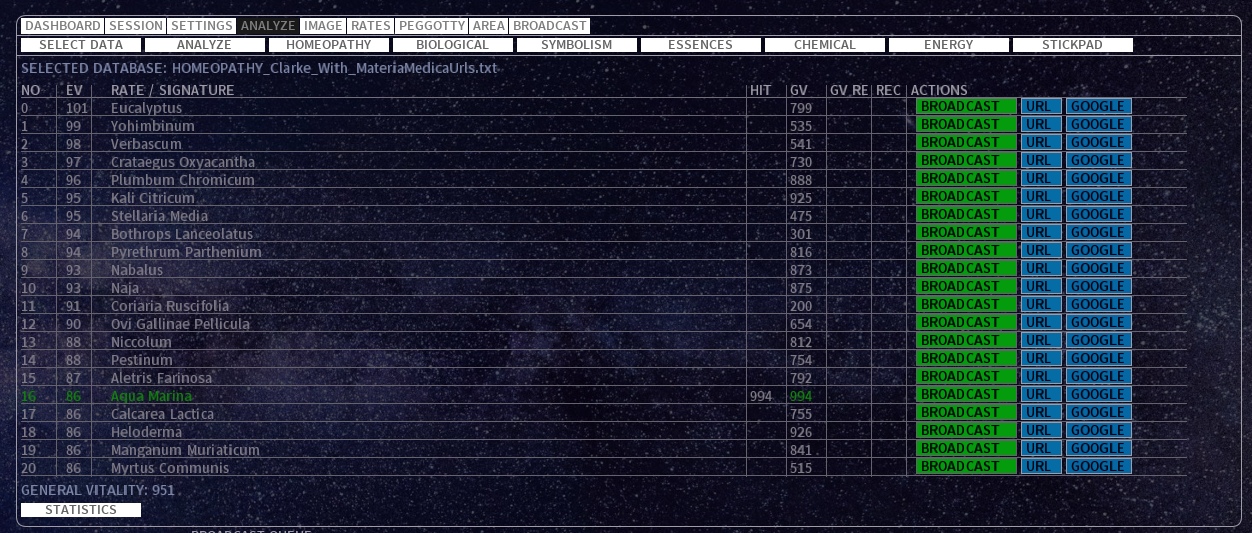Open URL for Yohimbinum
The image size is (1252, 533).
coord(1040,125)
